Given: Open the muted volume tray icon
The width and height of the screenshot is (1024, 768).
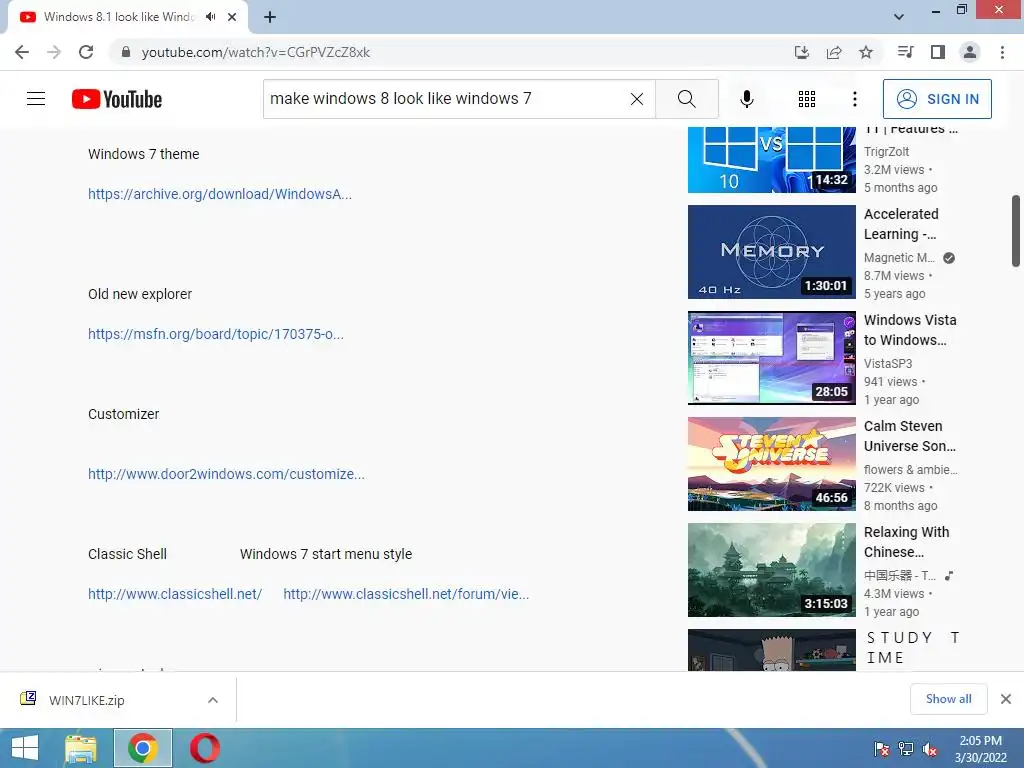Looking at the screenshot, I should point(930,749).
